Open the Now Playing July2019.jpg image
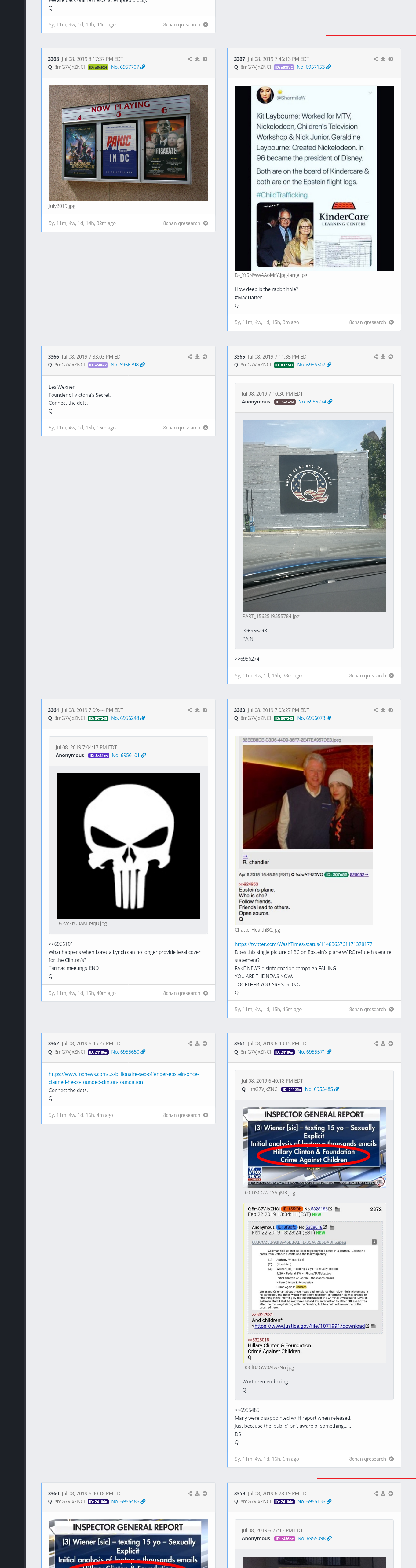Screen dimensions: 416x1568 click(128, 143)
